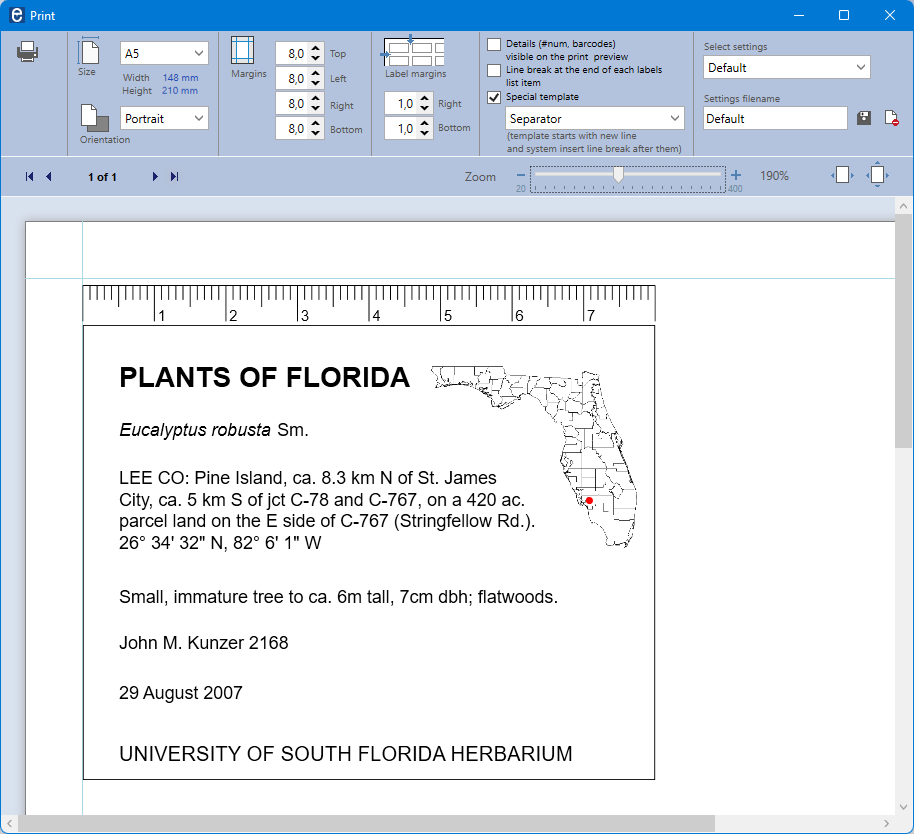Viewport: 914px width, 834px height.
Task: Click the save settings floppy disk icon
Action: coord(864,118)
